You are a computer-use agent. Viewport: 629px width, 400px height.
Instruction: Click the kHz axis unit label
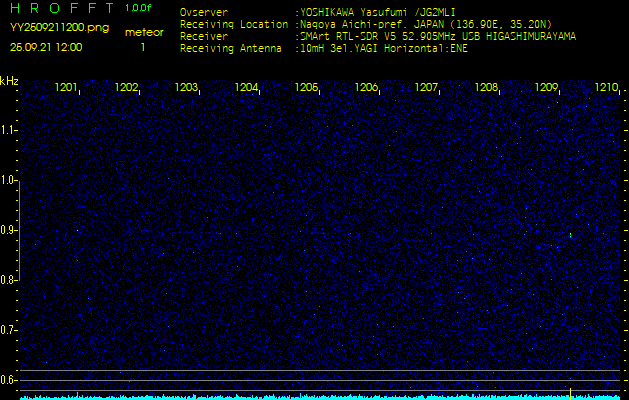click(9, 81)
